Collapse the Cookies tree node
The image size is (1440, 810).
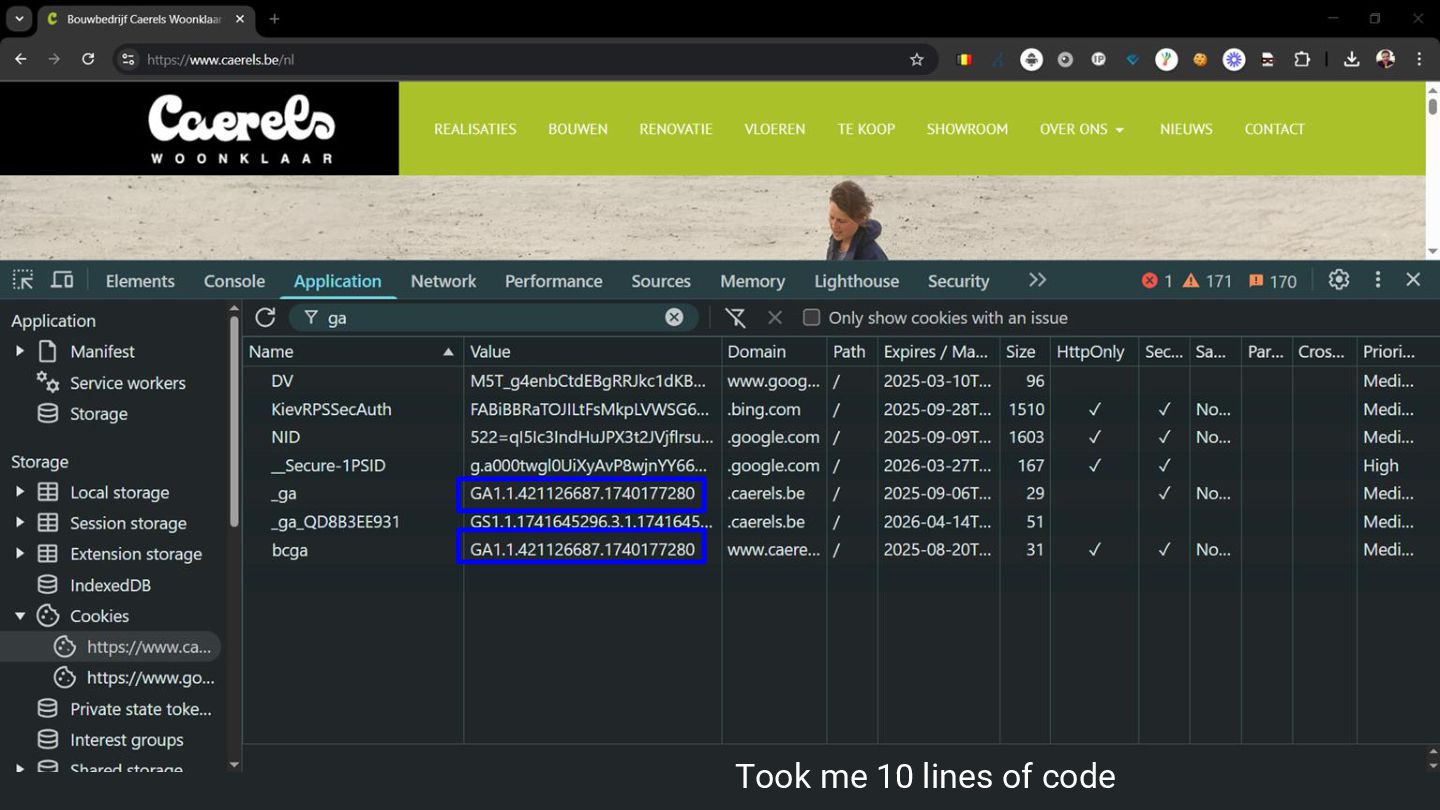tap(19, 616)
